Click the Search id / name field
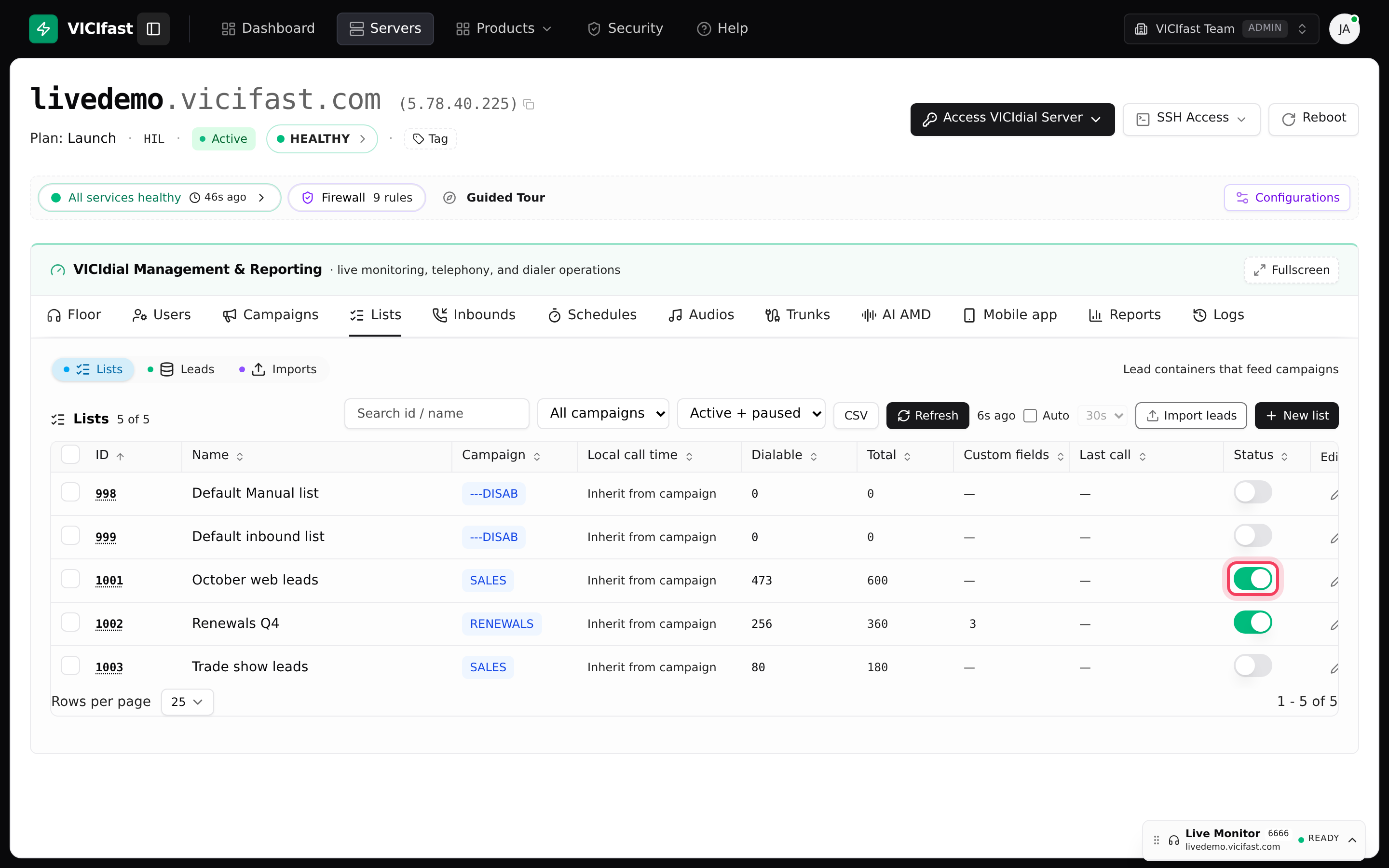 437,413
